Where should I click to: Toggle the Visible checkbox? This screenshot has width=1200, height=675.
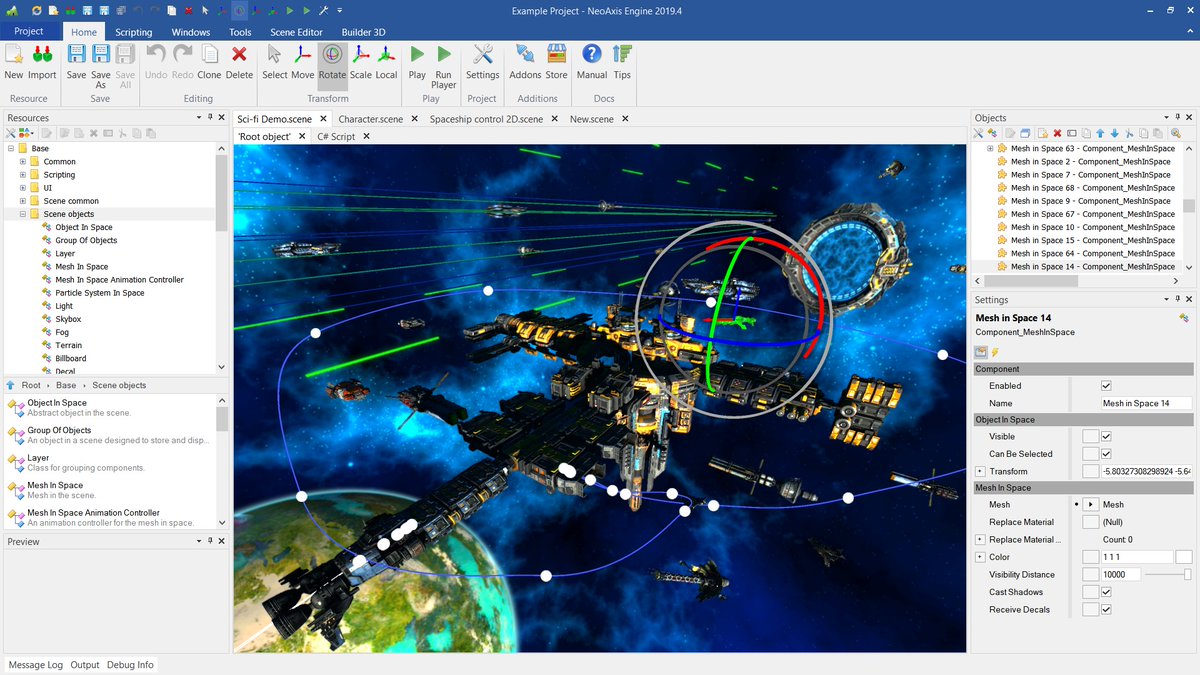pos(1106,437)
